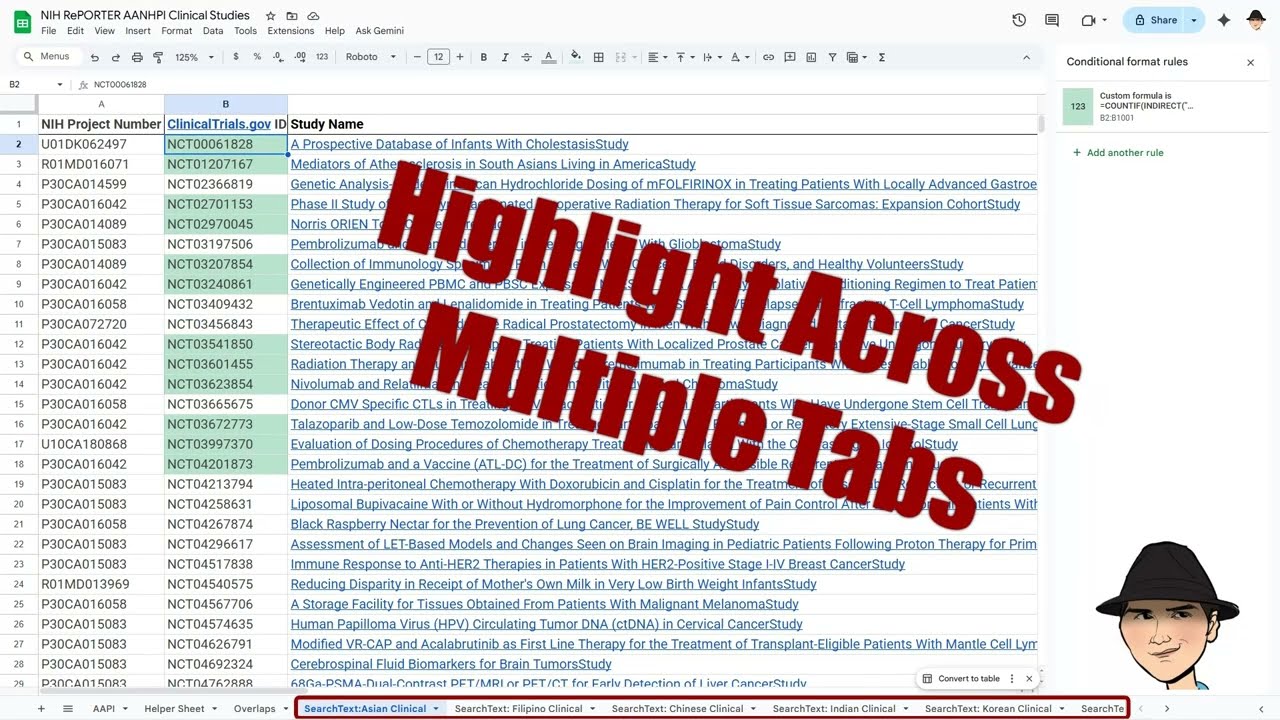Move document using folder icon

[292, 16]
